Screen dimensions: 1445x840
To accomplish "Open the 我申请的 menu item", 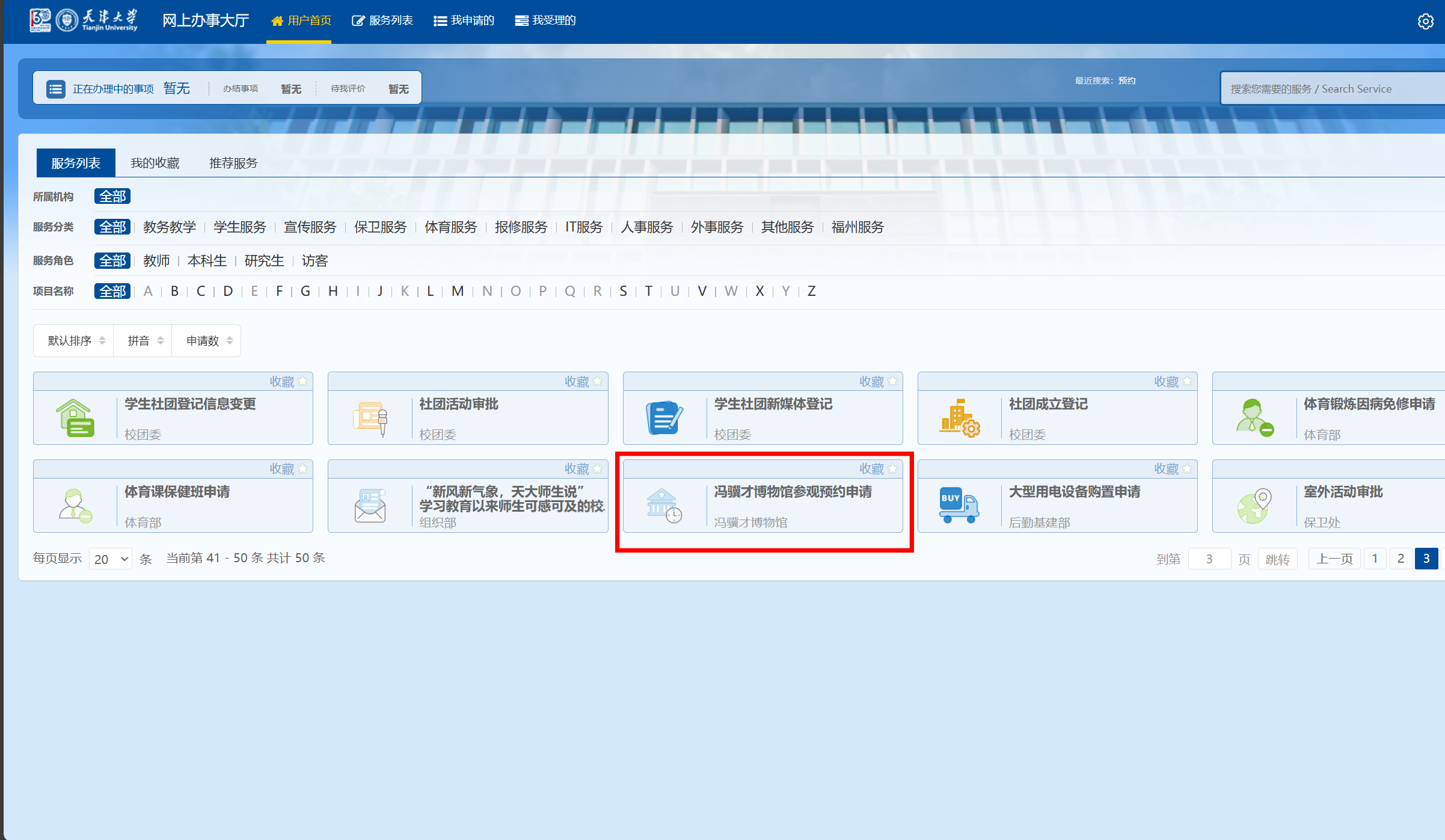I will (464, 20).
